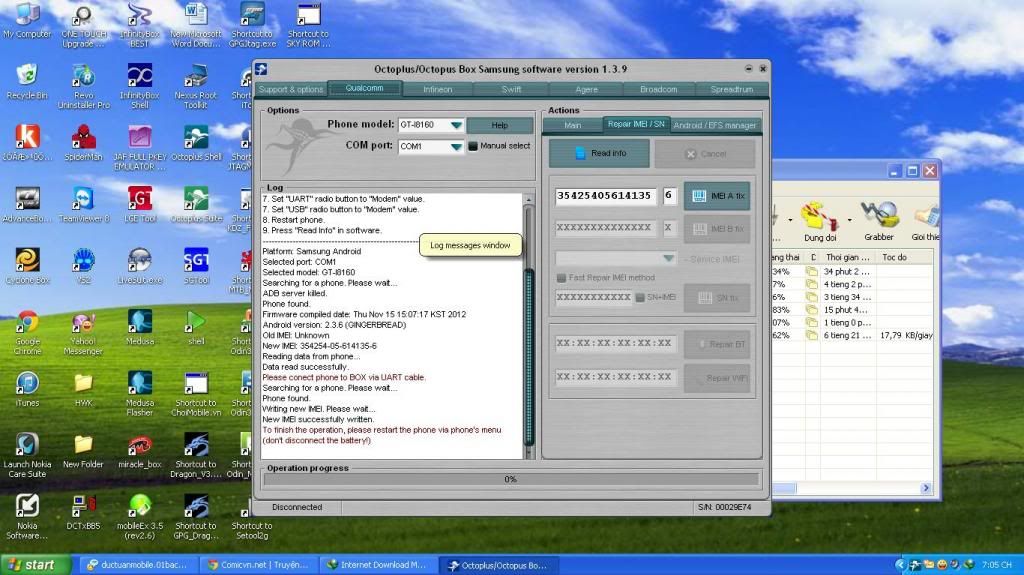
Task: Open the Android / EFS manager tab
Action: (x=714, y=125)
